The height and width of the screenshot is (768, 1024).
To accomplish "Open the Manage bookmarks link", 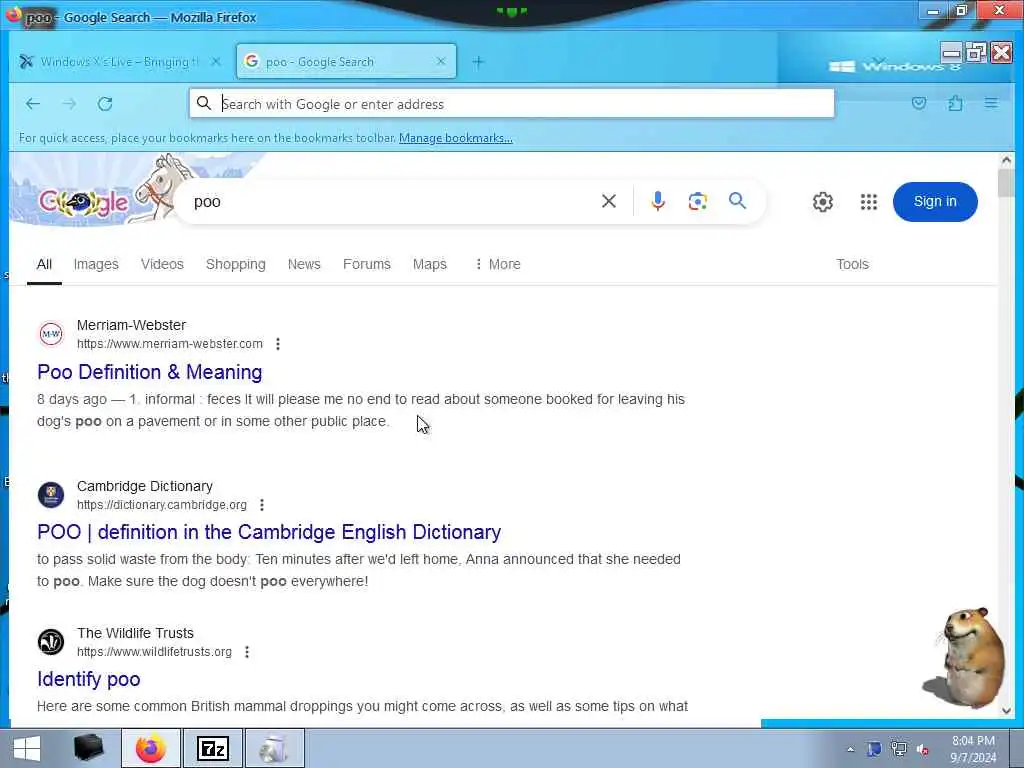I will 455,138.
